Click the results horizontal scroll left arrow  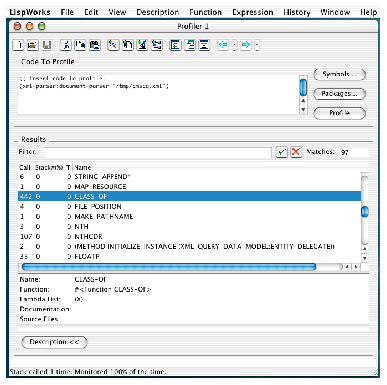[347, 267]
